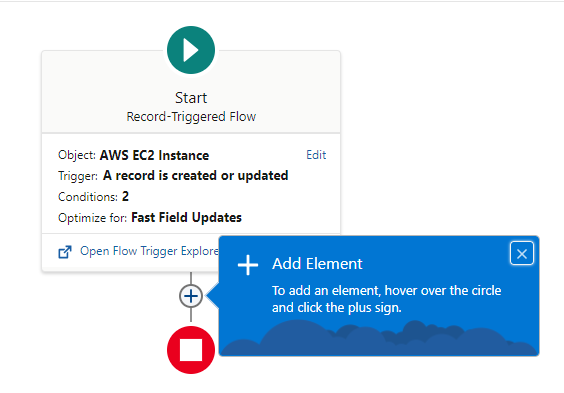Click the white plus icon in popover
Screen dimensions: 564x393
(x=248, y=265)
